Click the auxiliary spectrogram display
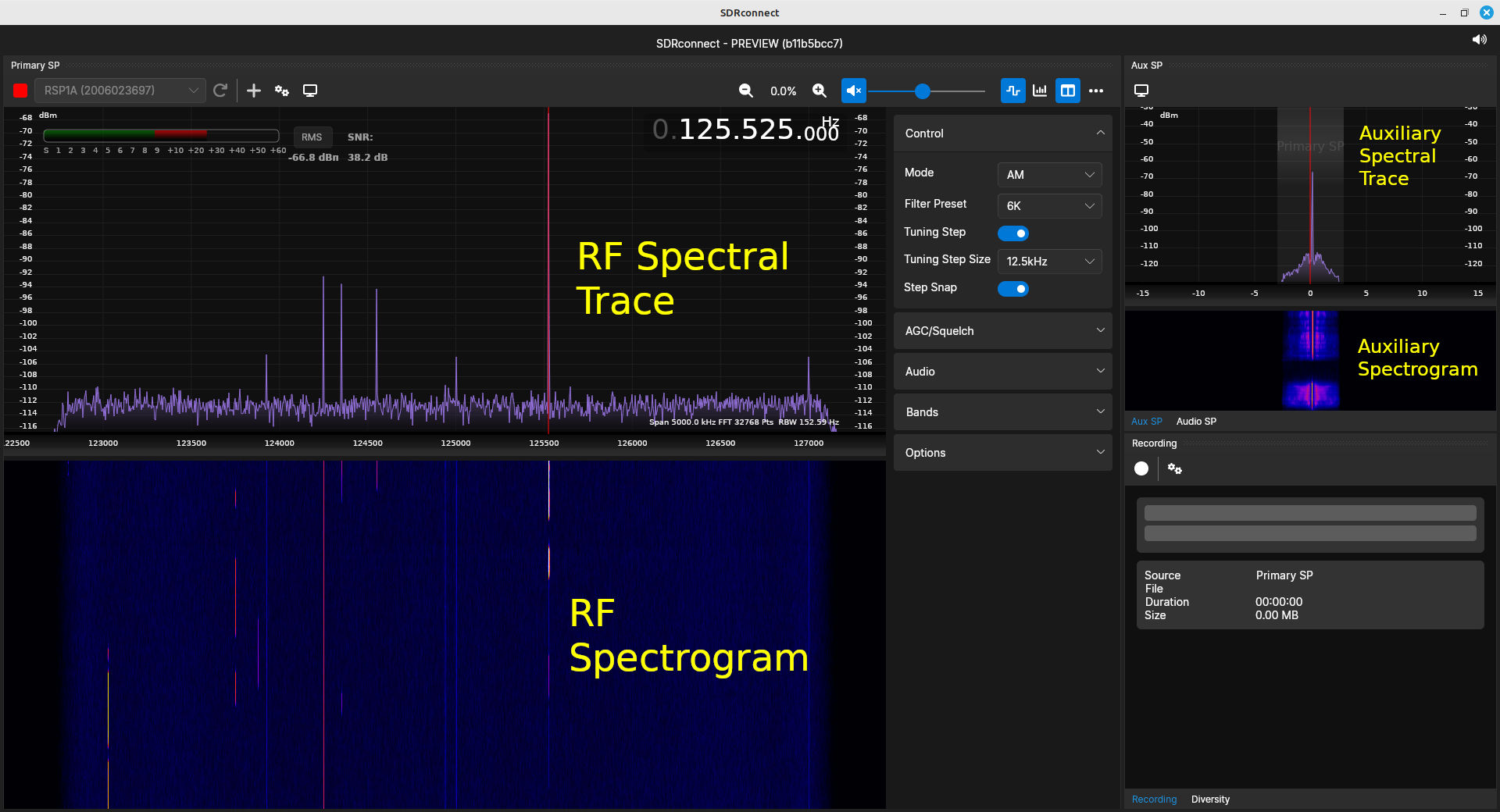 tap(1310, 361)
